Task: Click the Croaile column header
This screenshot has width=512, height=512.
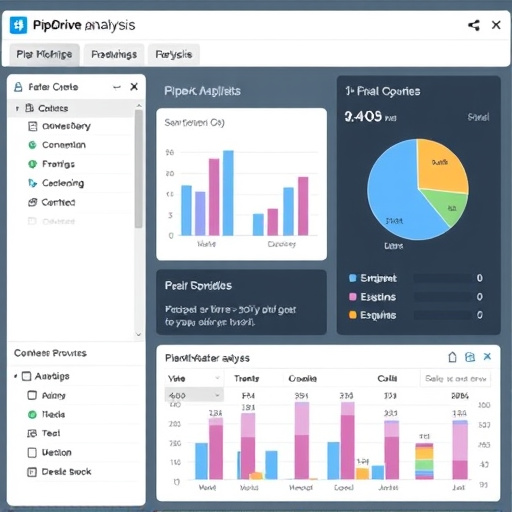Action: point(302,379)
